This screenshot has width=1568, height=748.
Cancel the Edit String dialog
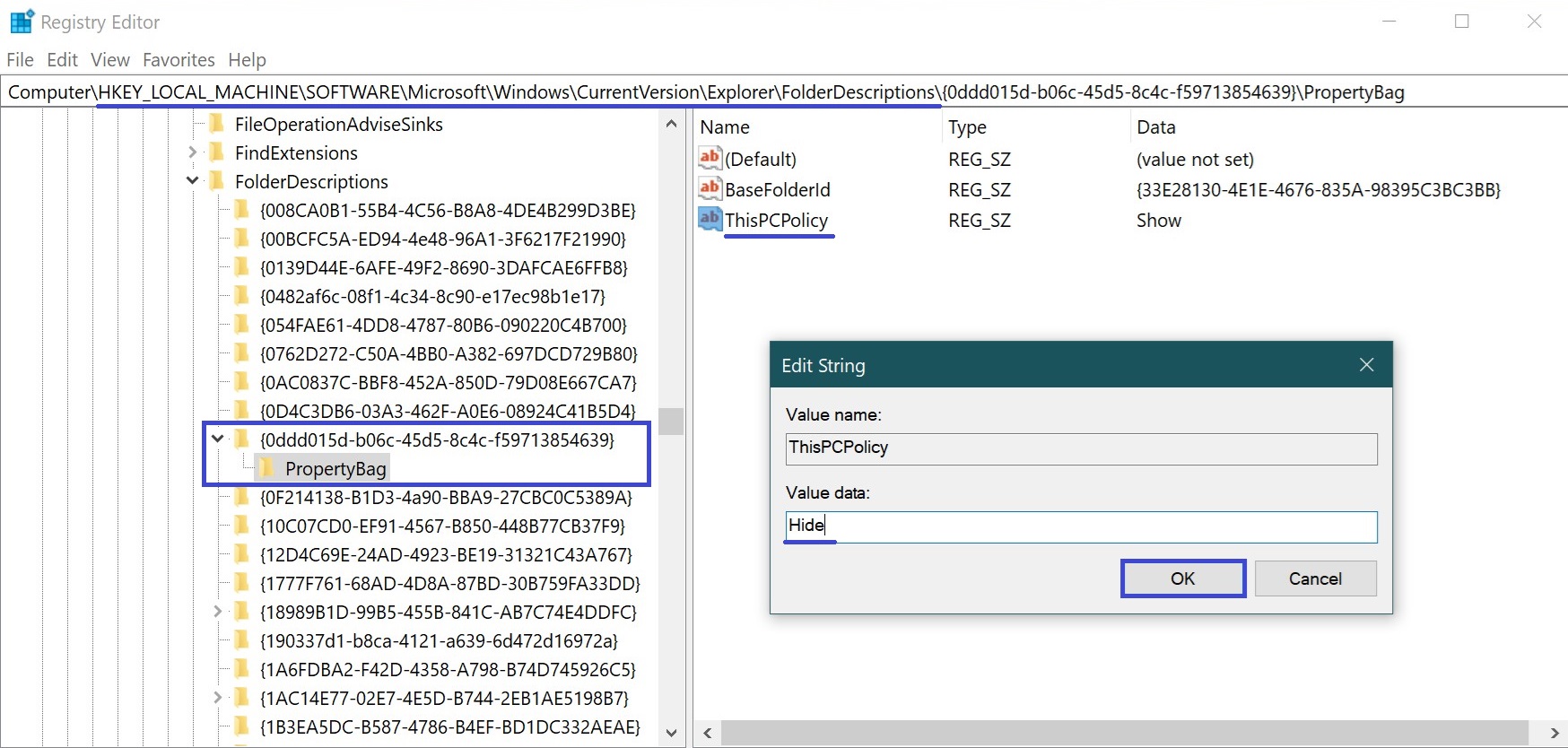(1316, 578)
